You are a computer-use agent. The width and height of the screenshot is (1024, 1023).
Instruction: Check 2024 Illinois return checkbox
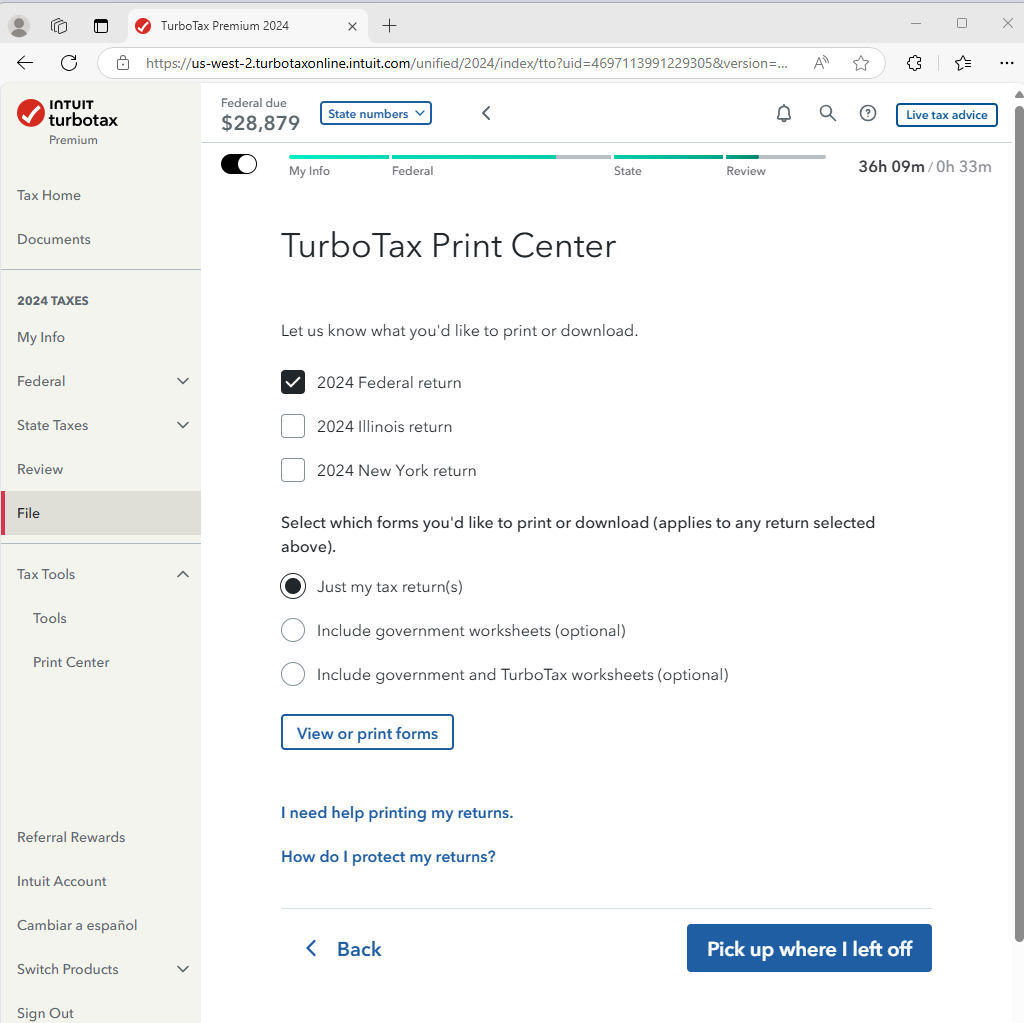click(x=293, y=426)
